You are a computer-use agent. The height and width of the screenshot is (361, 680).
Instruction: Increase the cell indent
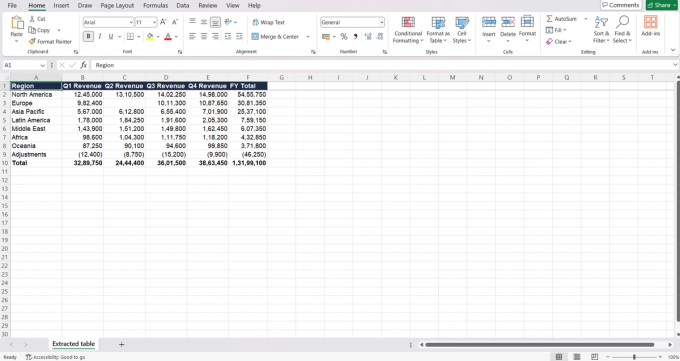pos(239,36)
